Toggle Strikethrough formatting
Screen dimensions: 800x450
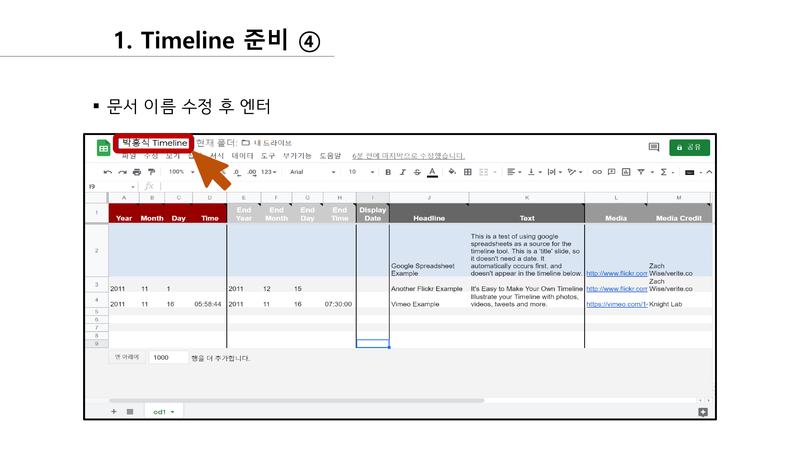point(417,172)
